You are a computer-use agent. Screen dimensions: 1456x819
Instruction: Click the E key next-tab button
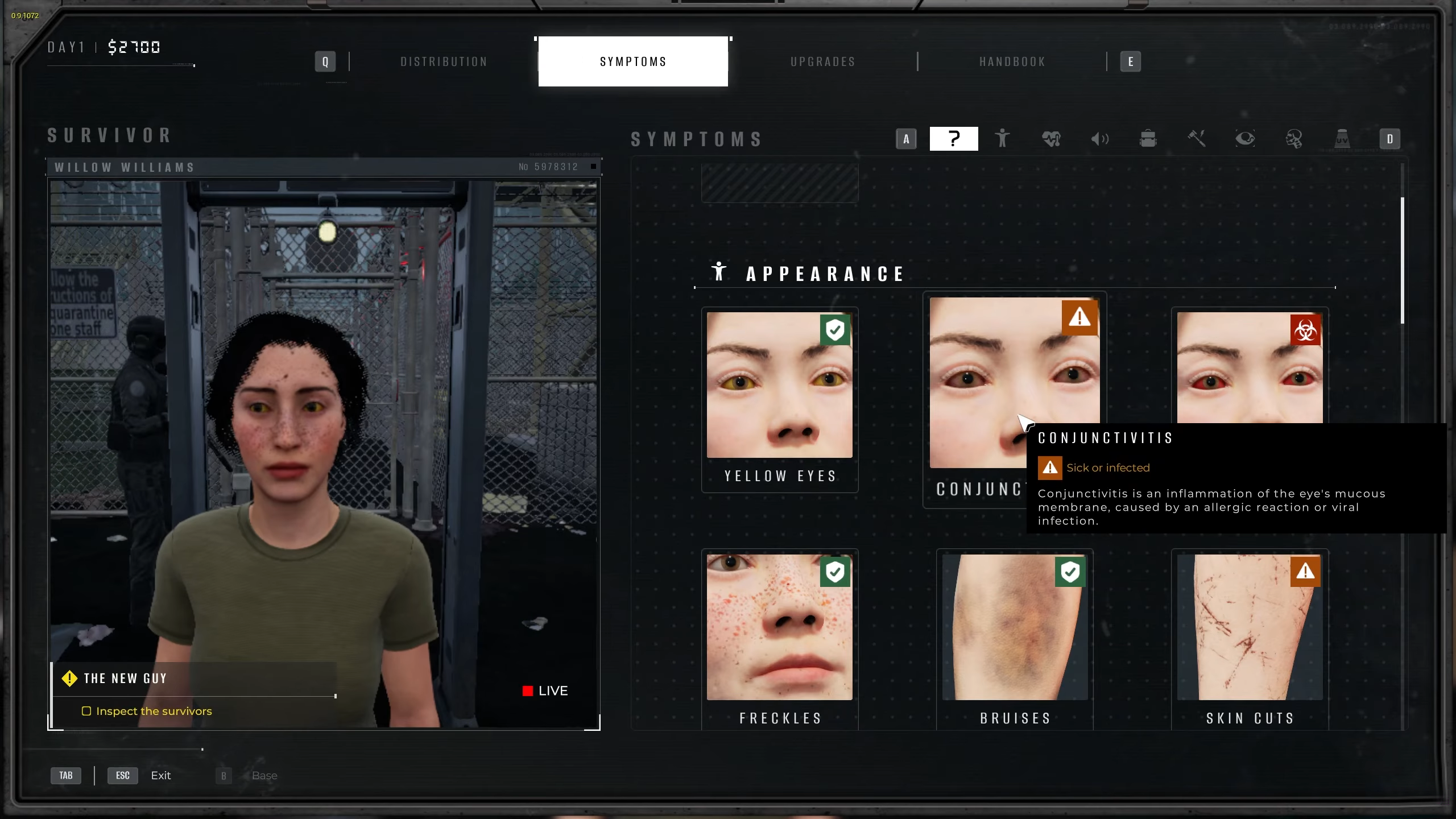point(1131,61)
